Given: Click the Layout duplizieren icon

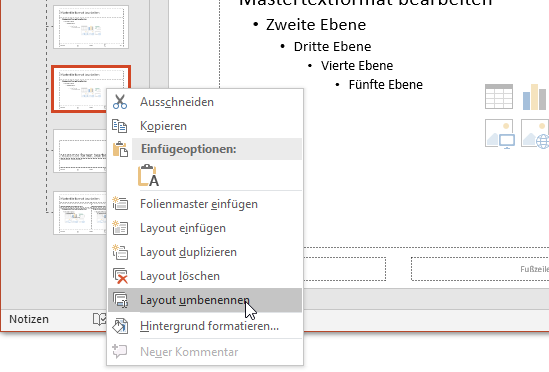Looking at the screenshot, I should tap(120, 252).
